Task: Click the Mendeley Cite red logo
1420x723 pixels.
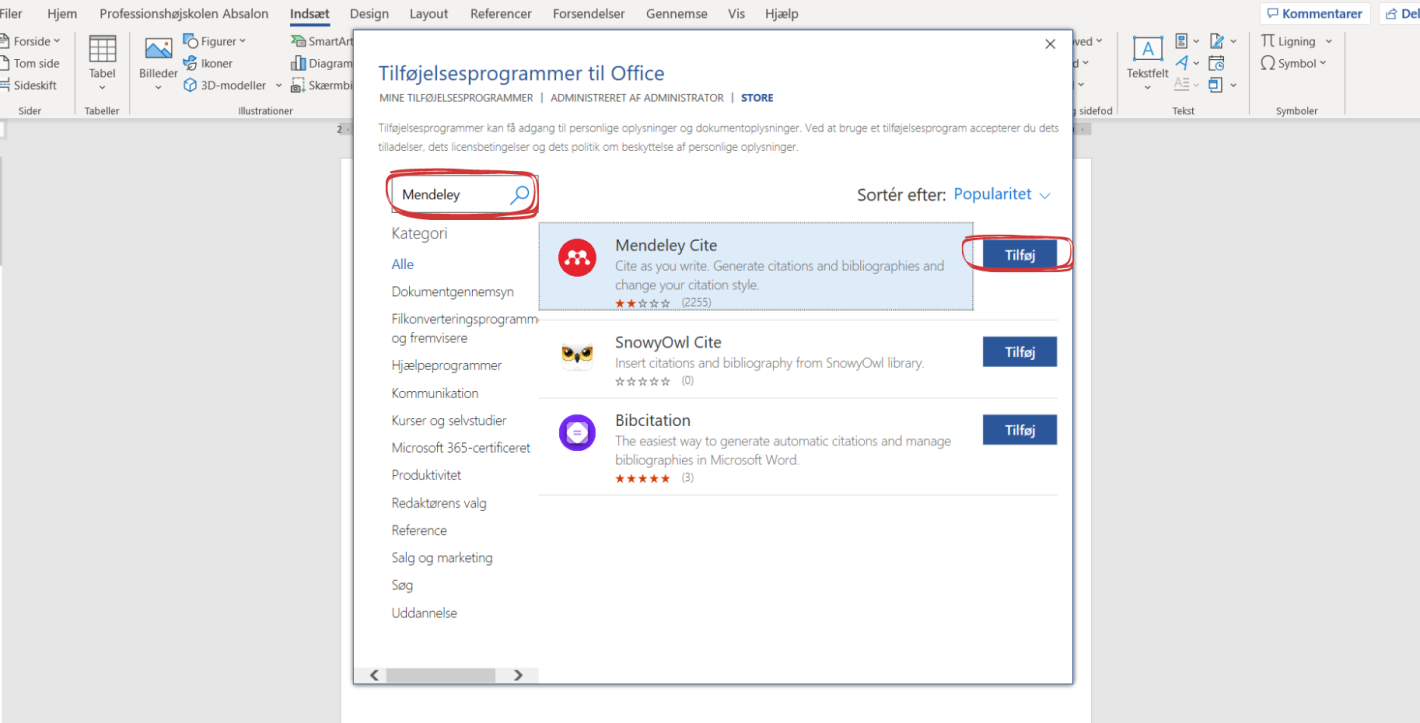Action: point(577,258)
